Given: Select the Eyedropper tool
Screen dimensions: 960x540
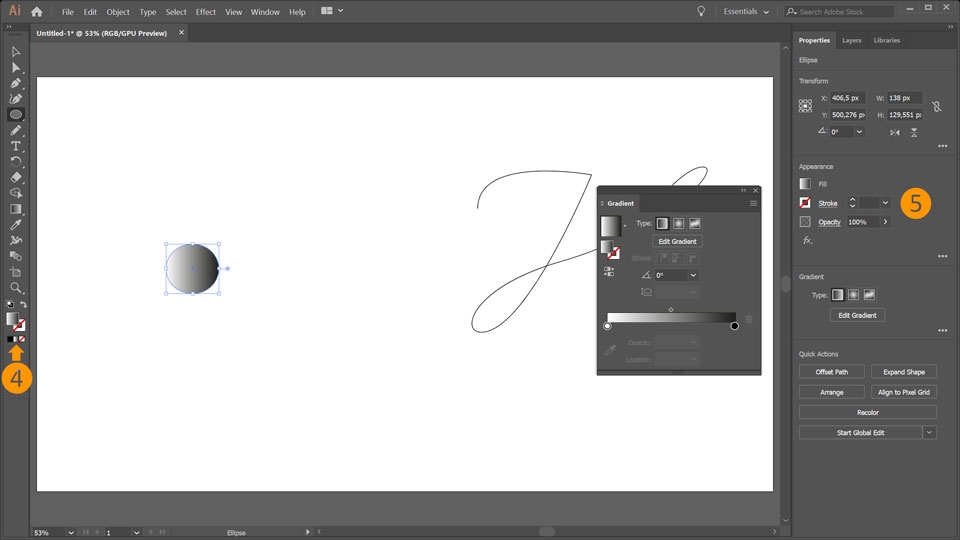Looking at the screenshot, I should pos(16,225).
